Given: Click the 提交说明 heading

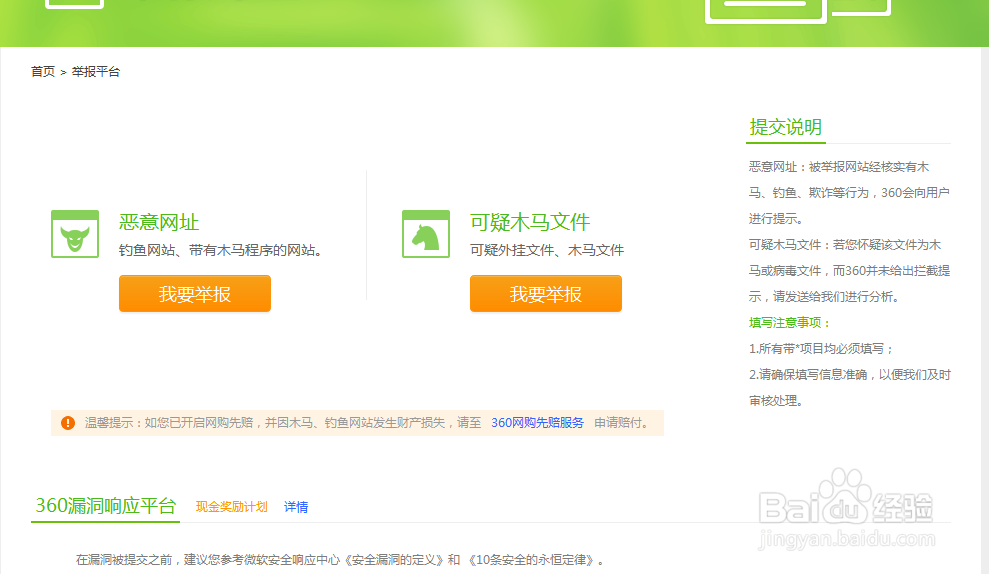Looking at the screenshot, I should tap(785, 127).
